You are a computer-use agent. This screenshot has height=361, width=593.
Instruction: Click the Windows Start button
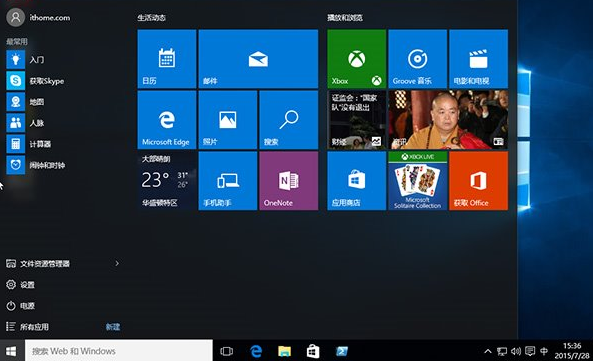(x=11, y=351)
